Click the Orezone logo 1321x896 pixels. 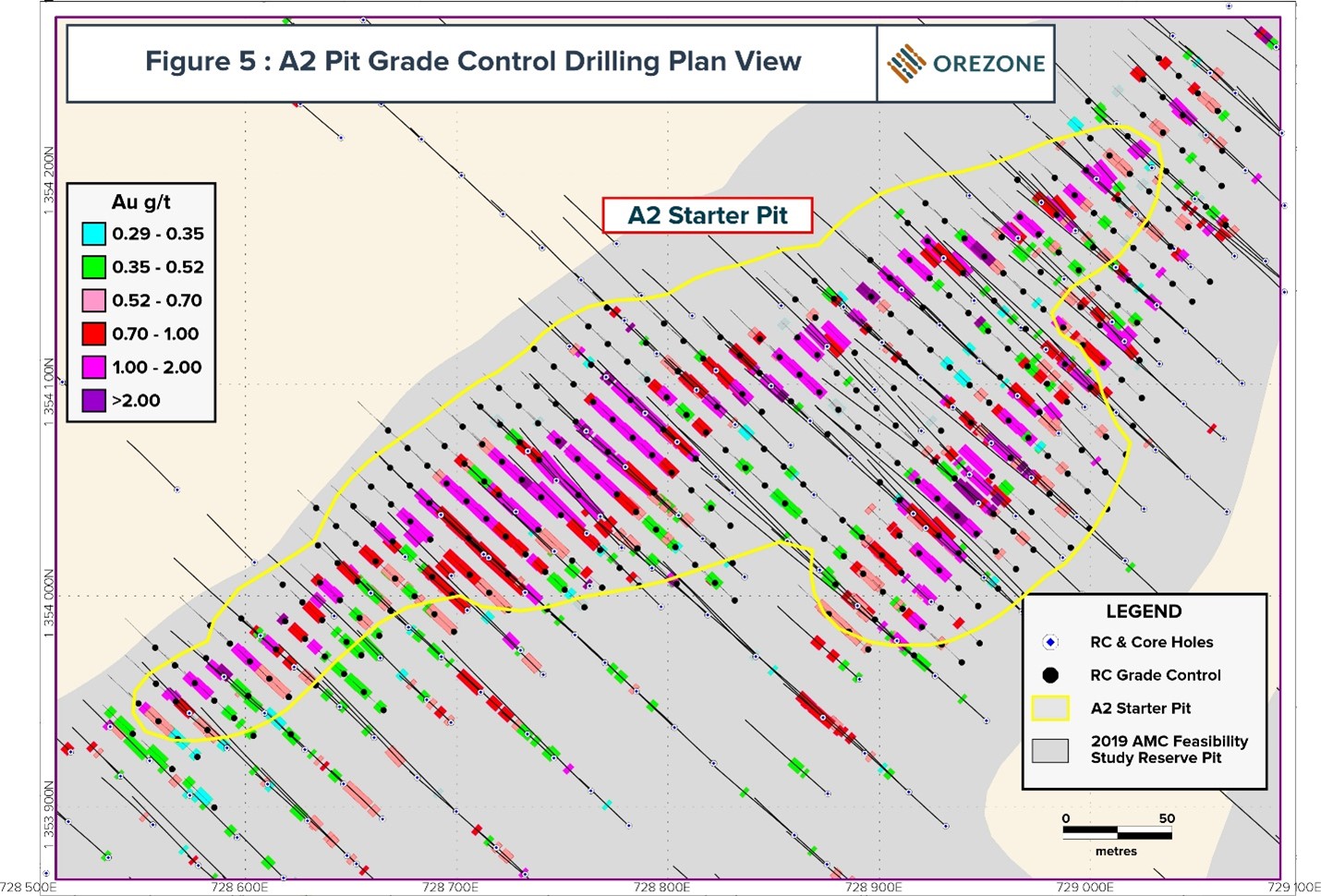[x=964, y=64]
